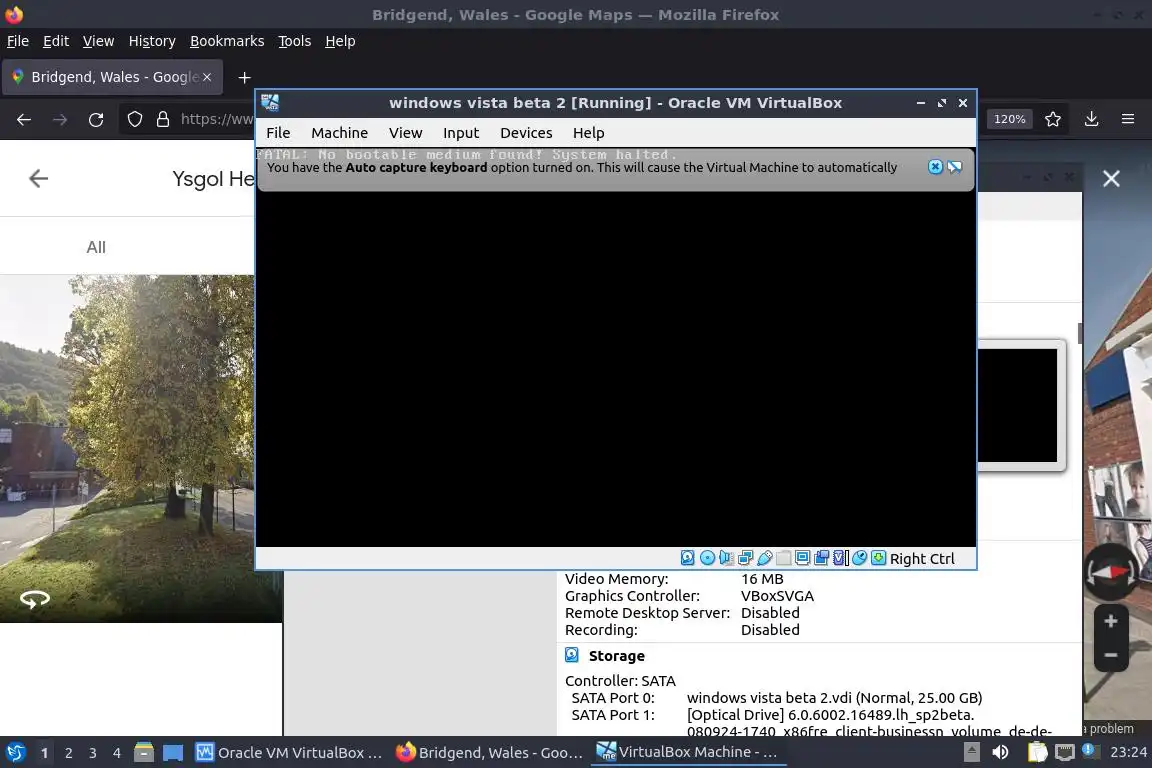Click the Bridgend, Wales Firefox taskbar entry
Screen dimensions: 1152x768
coord(489,753)
